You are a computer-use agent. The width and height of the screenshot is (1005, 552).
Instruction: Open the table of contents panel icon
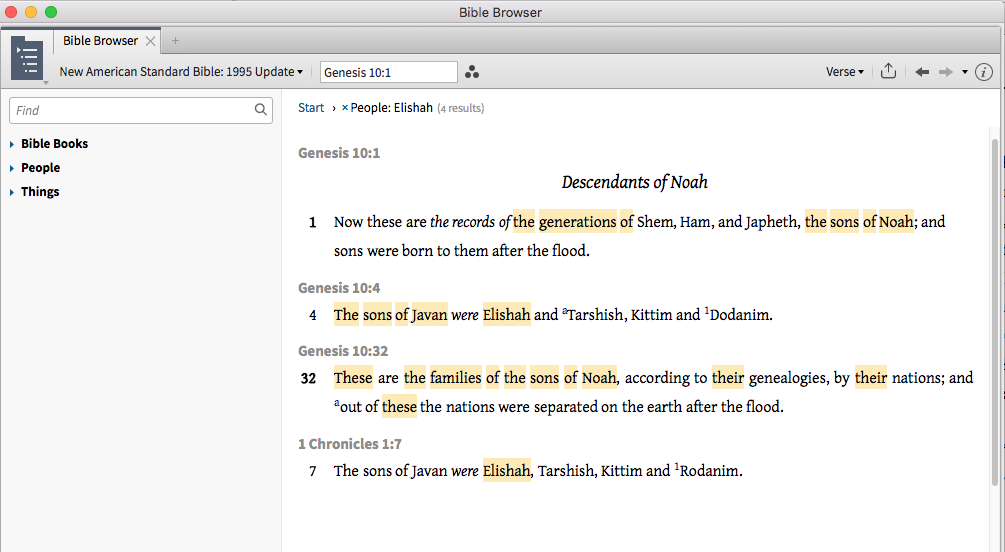(x=27, y=57)
